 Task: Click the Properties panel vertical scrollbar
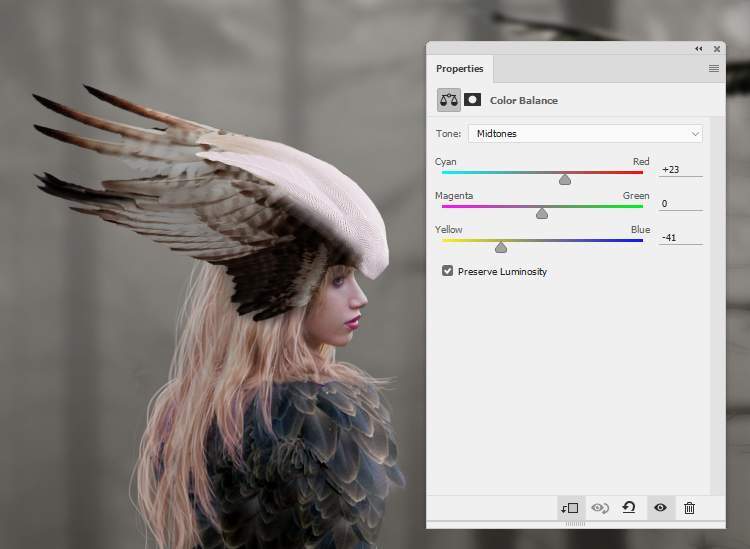point(717,305)
